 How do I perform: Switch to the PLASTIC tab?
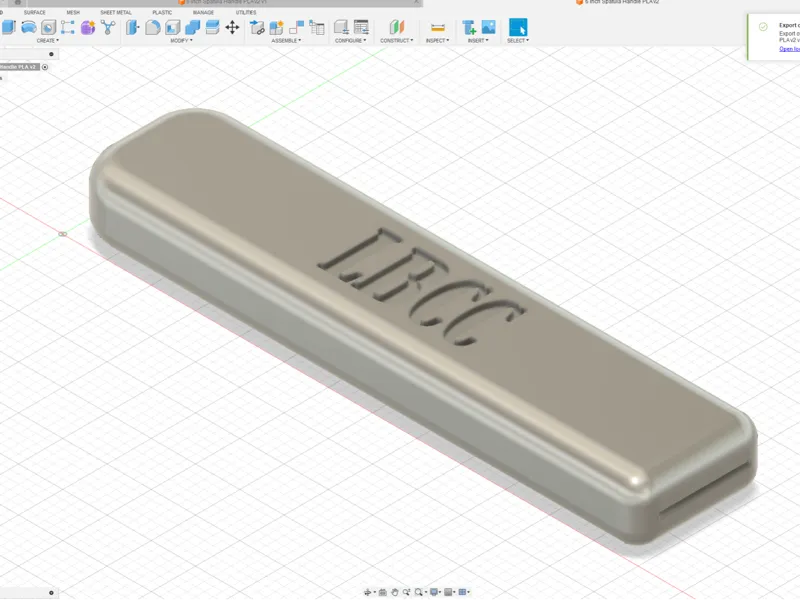click(162, 12)
